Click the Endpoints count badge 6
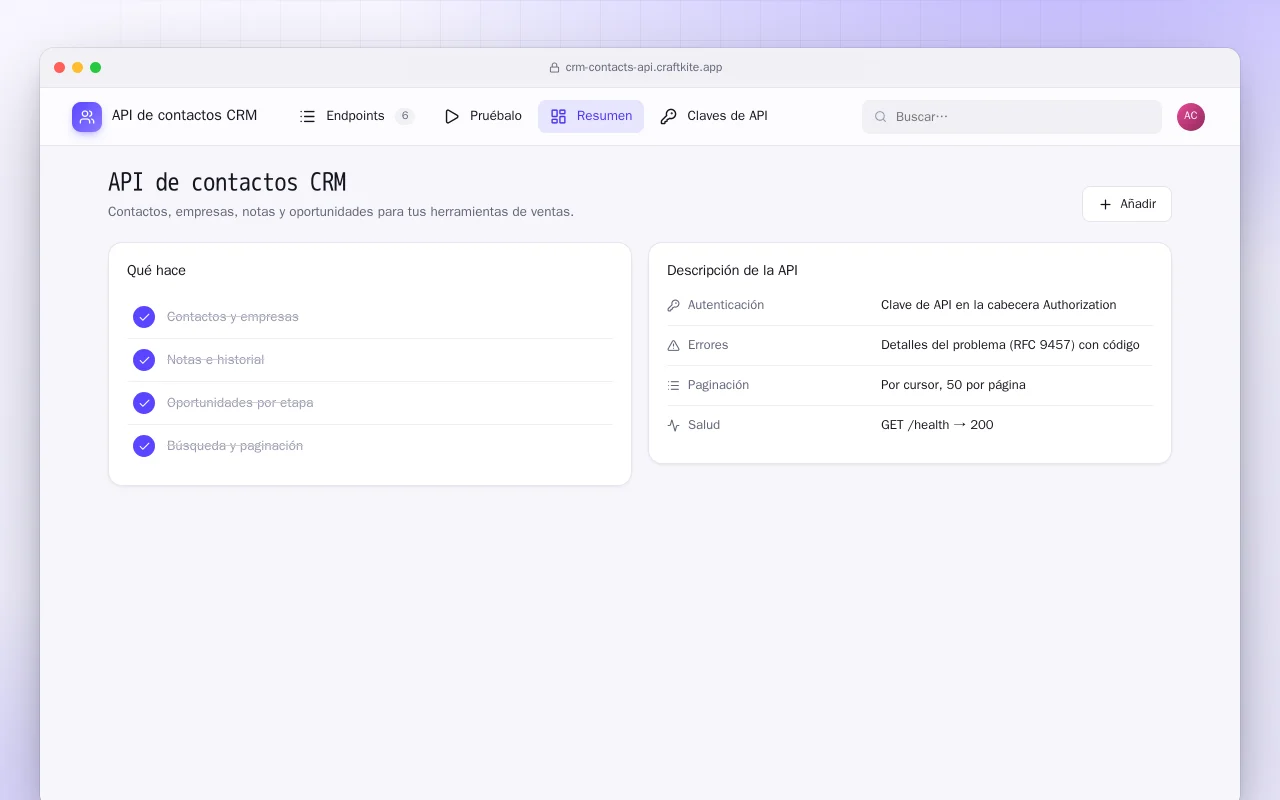The width and height of the screenshot is (1280, 800). point(405,116)
